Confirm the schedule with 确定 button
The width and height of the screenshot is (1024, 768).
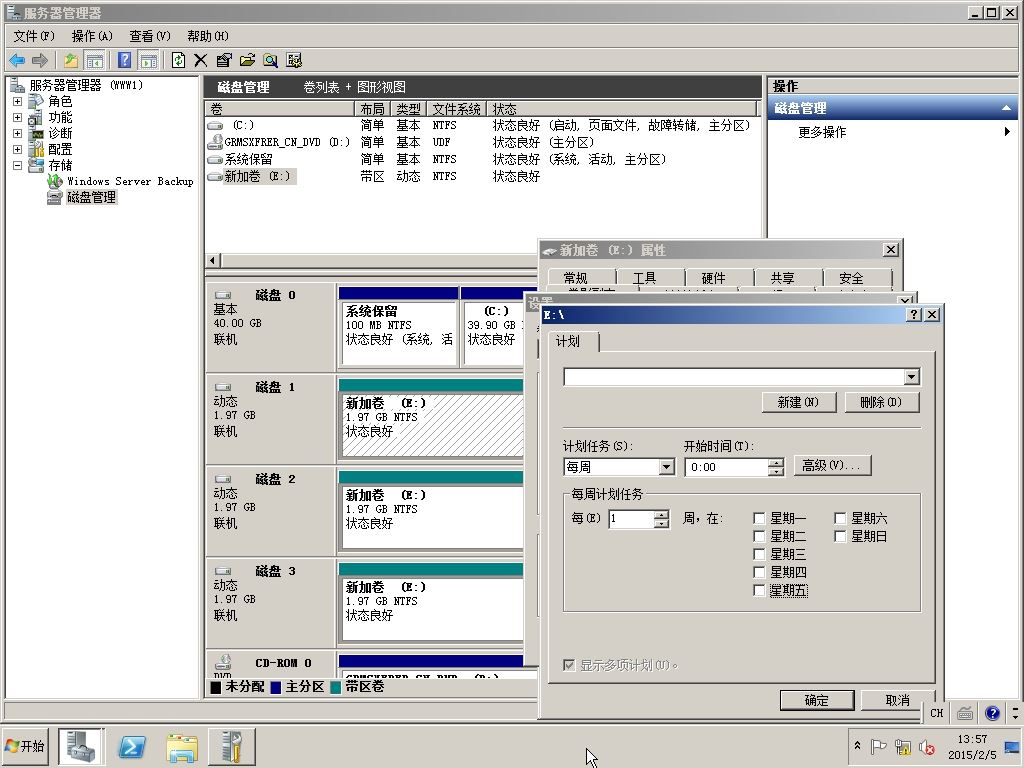817,700
